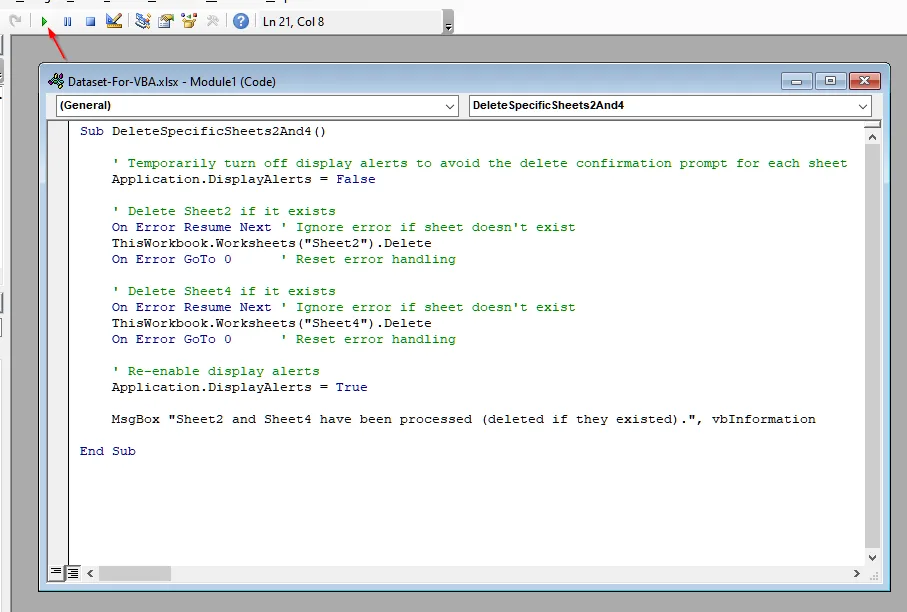Switch to Full Module View button

(x=73, y=573)
